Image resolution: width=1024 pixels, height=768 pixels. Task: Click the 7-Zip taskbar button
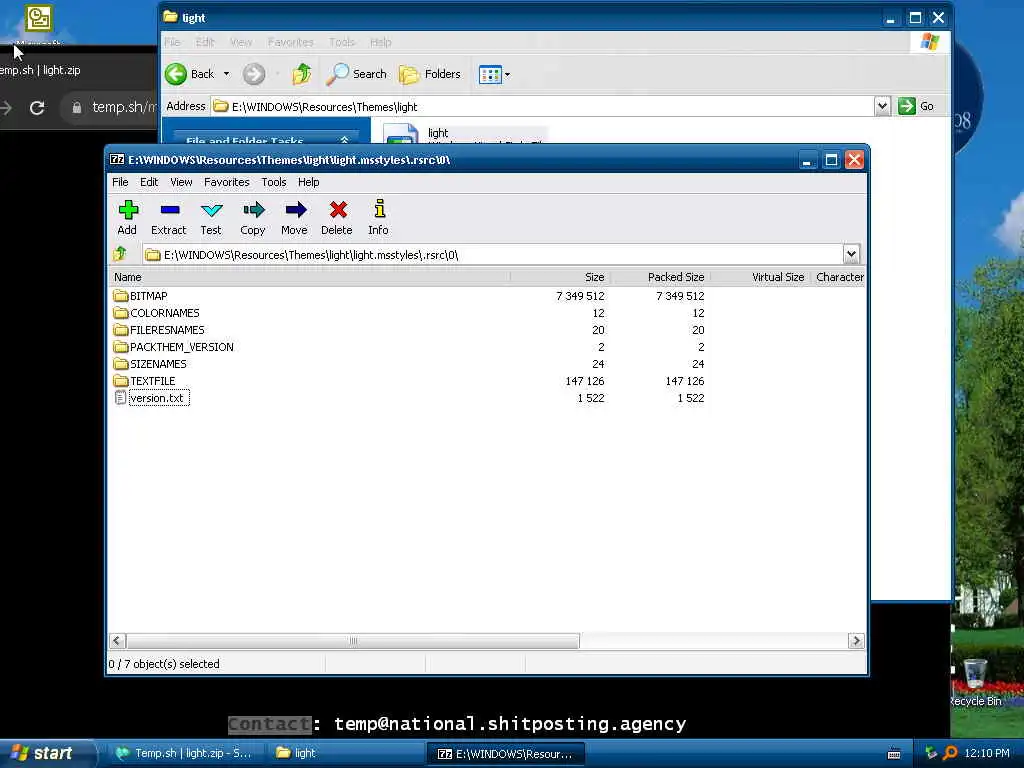[505, 753]
